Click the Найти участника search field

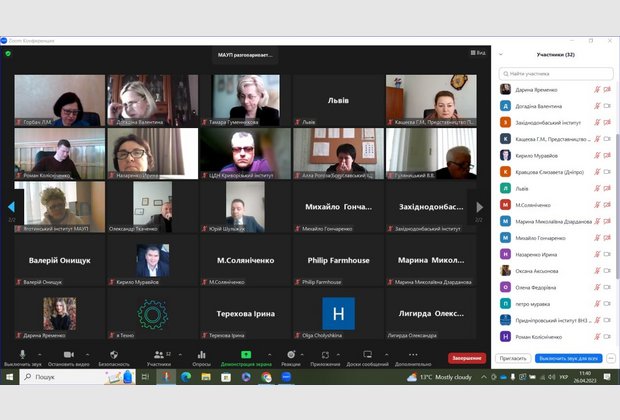coord(557,73)
